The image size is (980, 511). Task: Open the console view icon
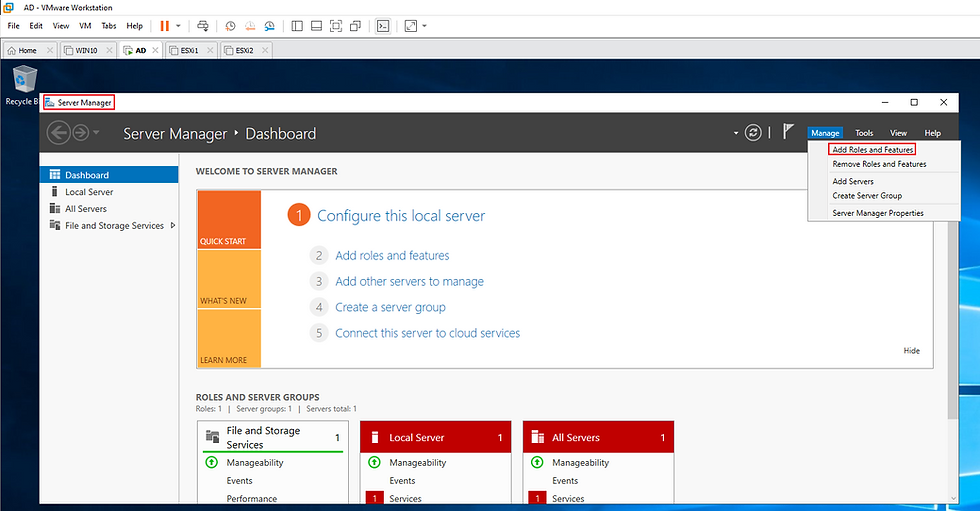point(382,26)
